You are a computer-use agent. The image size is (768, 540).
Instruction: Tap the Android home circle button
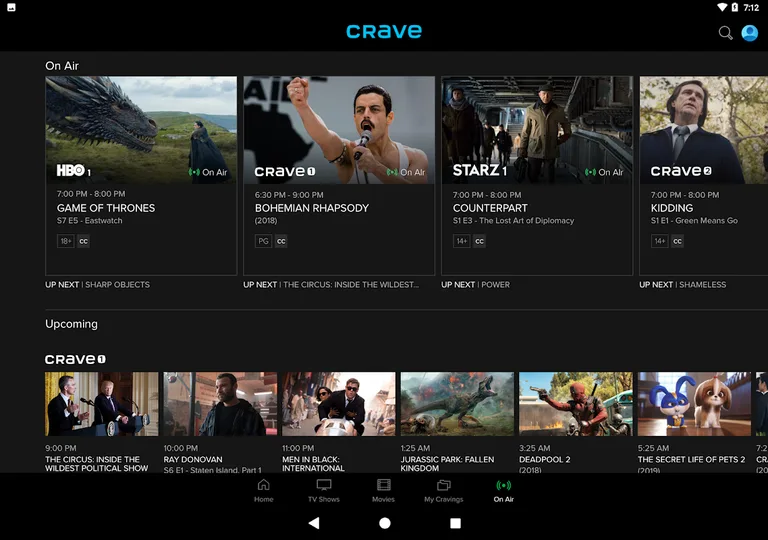(385, 523)
